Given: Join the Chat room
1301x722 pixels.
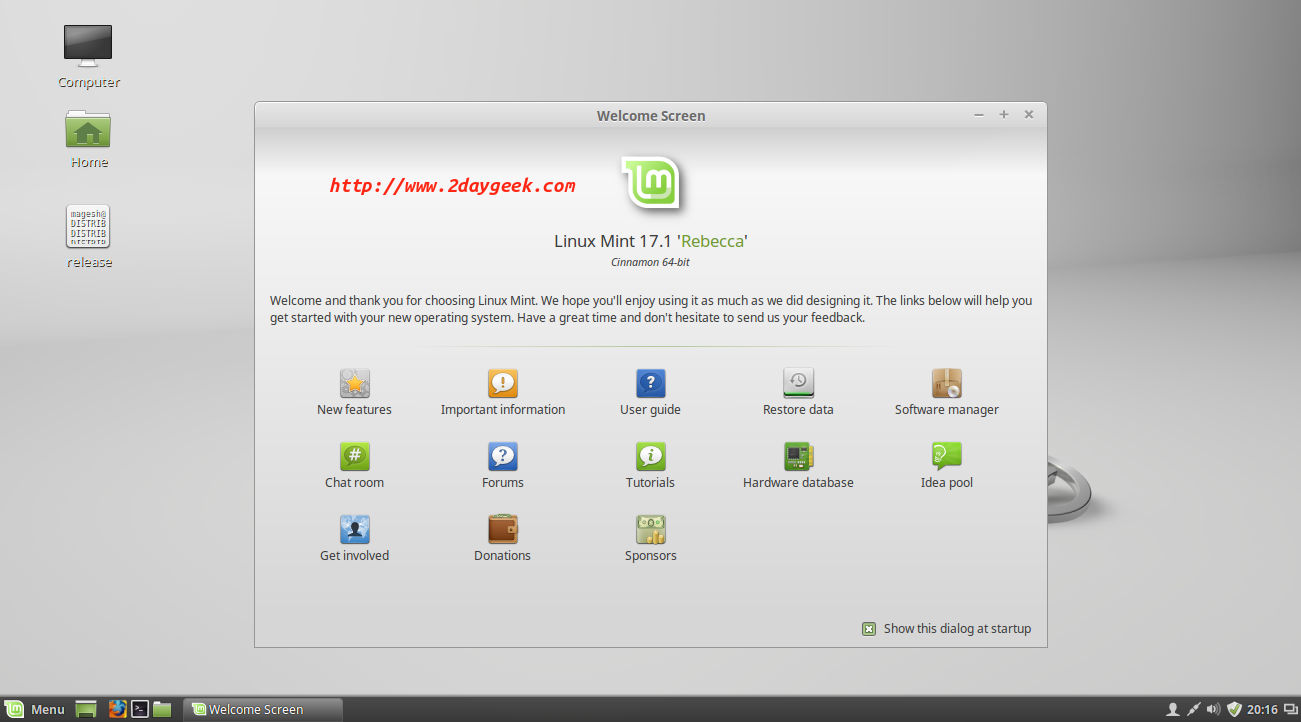Looking at the screenshot, I should 354,465.
